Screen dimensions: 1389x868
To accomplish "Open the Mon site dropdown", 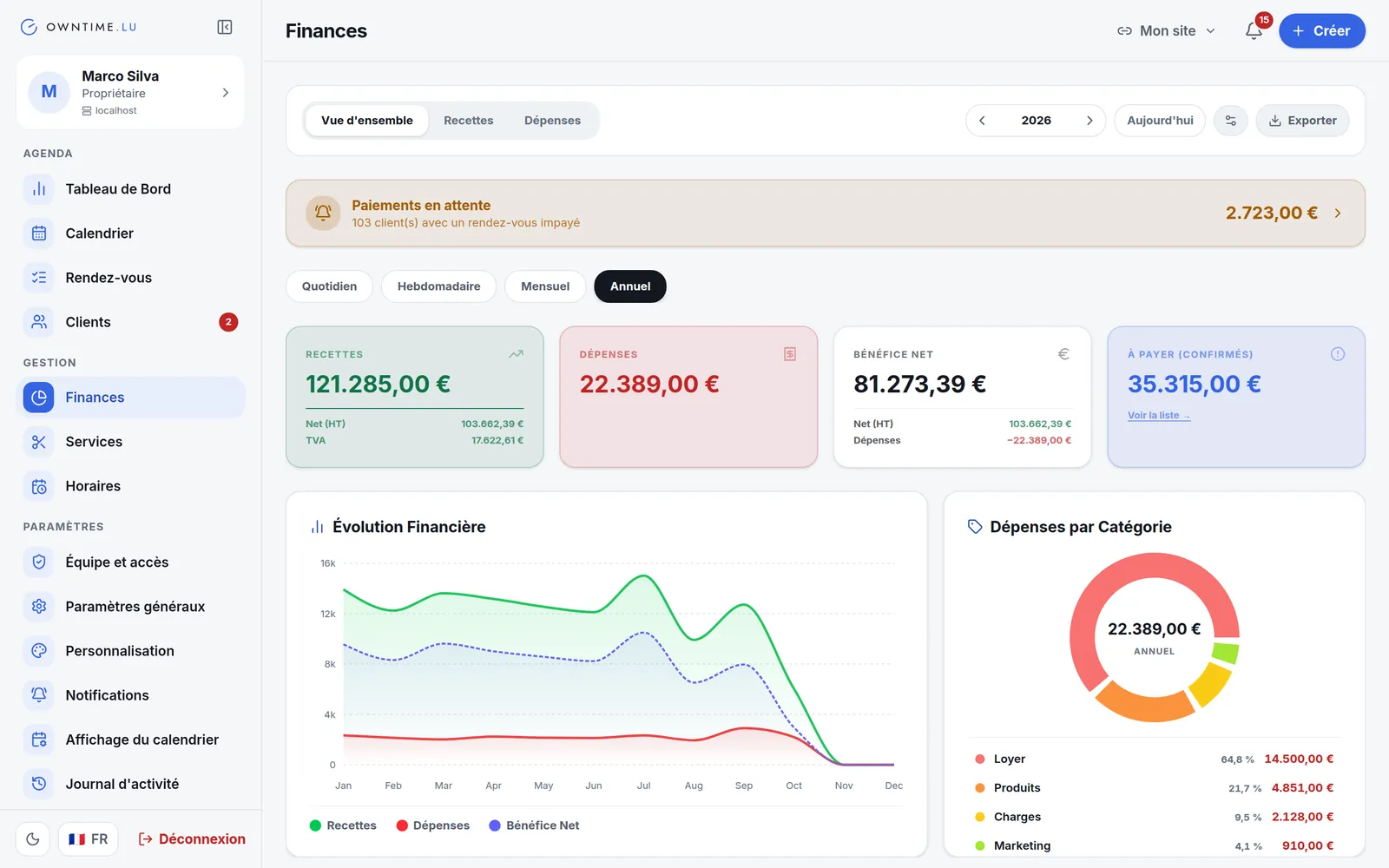I will 1166,30.
